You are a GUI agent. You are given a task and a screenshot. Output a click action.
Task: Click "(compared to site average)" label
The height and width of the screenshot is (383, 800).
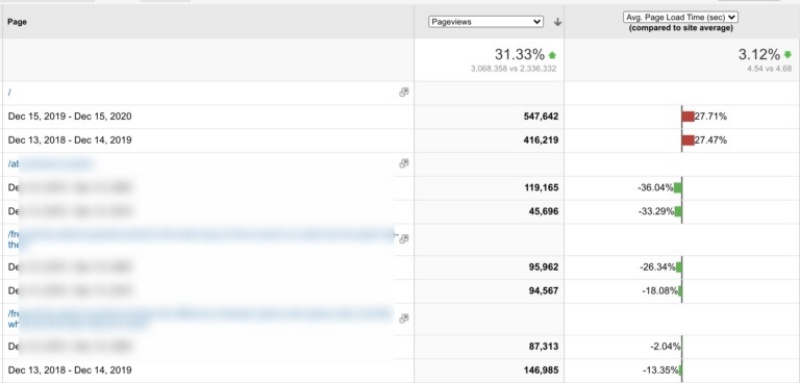tap(681, 29)
